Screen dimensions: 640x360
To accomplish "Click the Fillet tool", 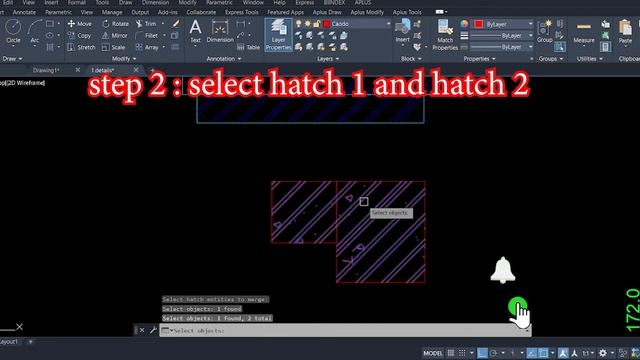I will (147, 36).
